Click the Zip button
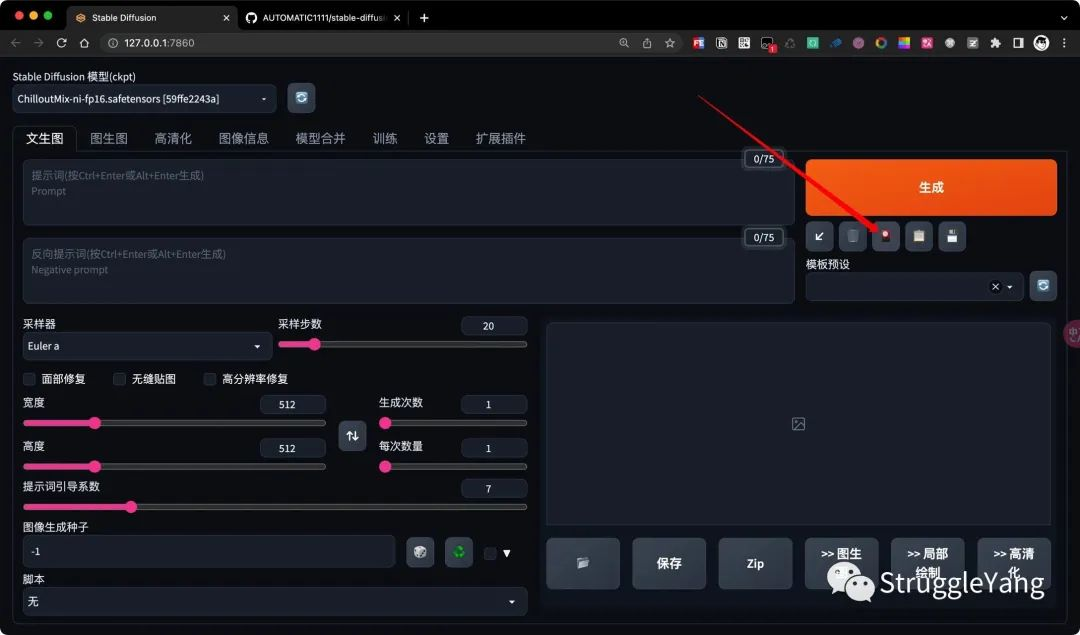Viewport: 1080px width, 635px height. 755,563
